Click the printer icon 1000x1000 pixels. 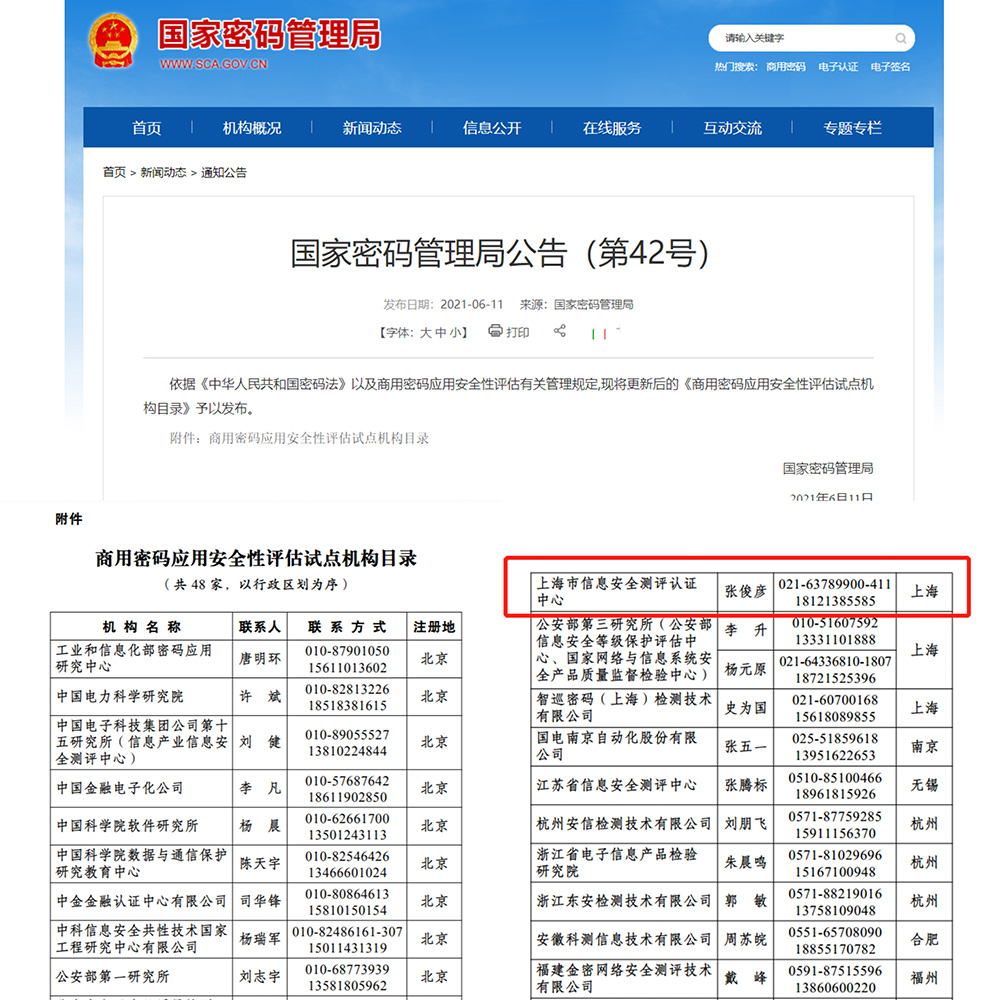(495, 330)
